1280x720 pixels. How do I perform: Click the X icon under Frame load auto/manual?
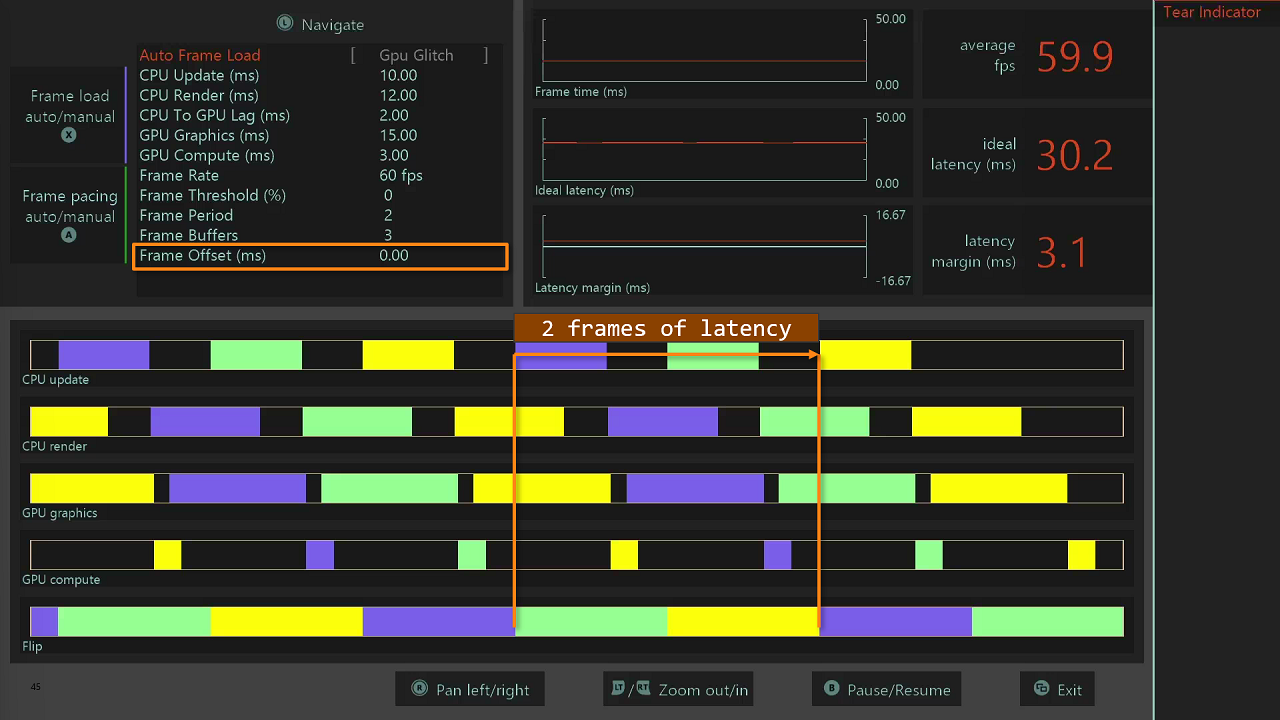pyautogui.click(x=69, y=135)
